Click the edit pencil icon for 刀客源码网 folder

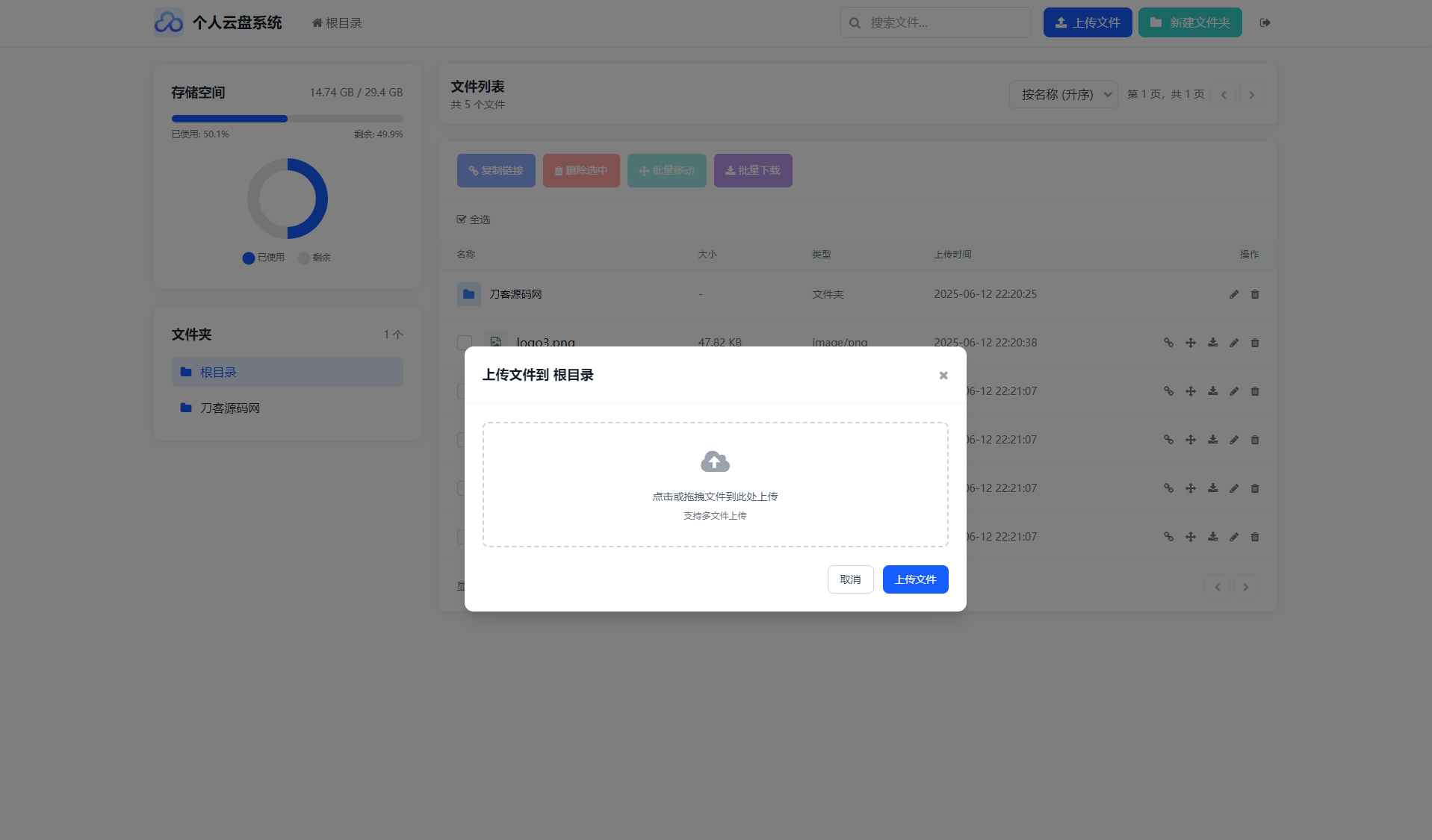click(x=1233, y=294)
